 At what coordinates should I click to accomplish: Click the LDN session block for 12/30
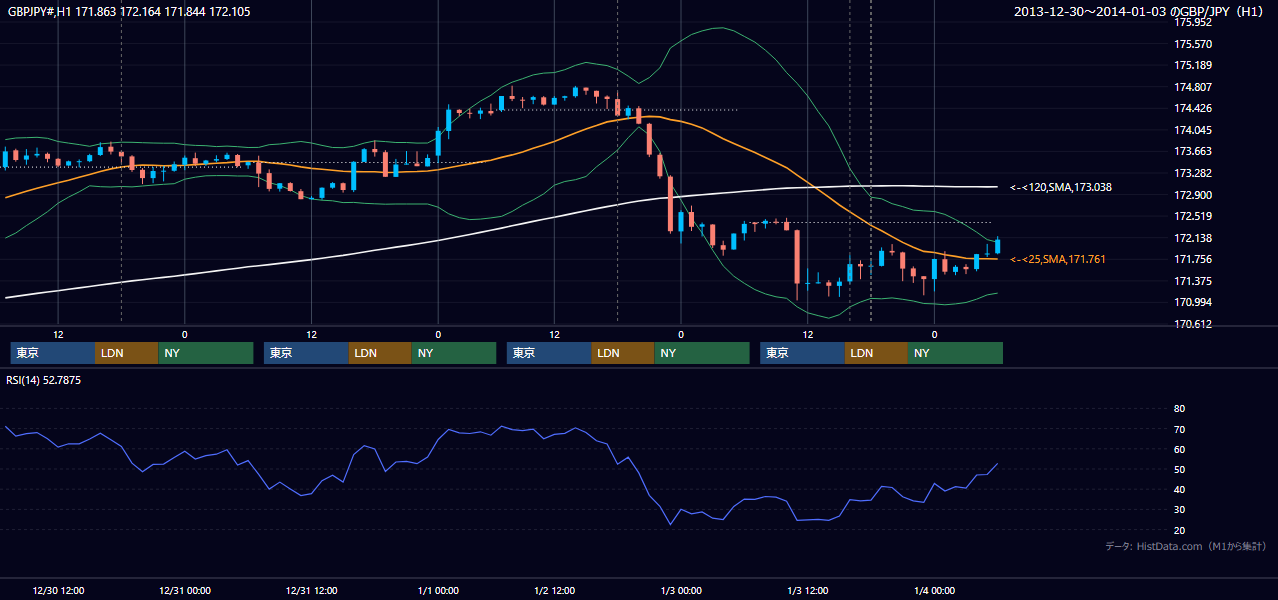click(126, 353)
